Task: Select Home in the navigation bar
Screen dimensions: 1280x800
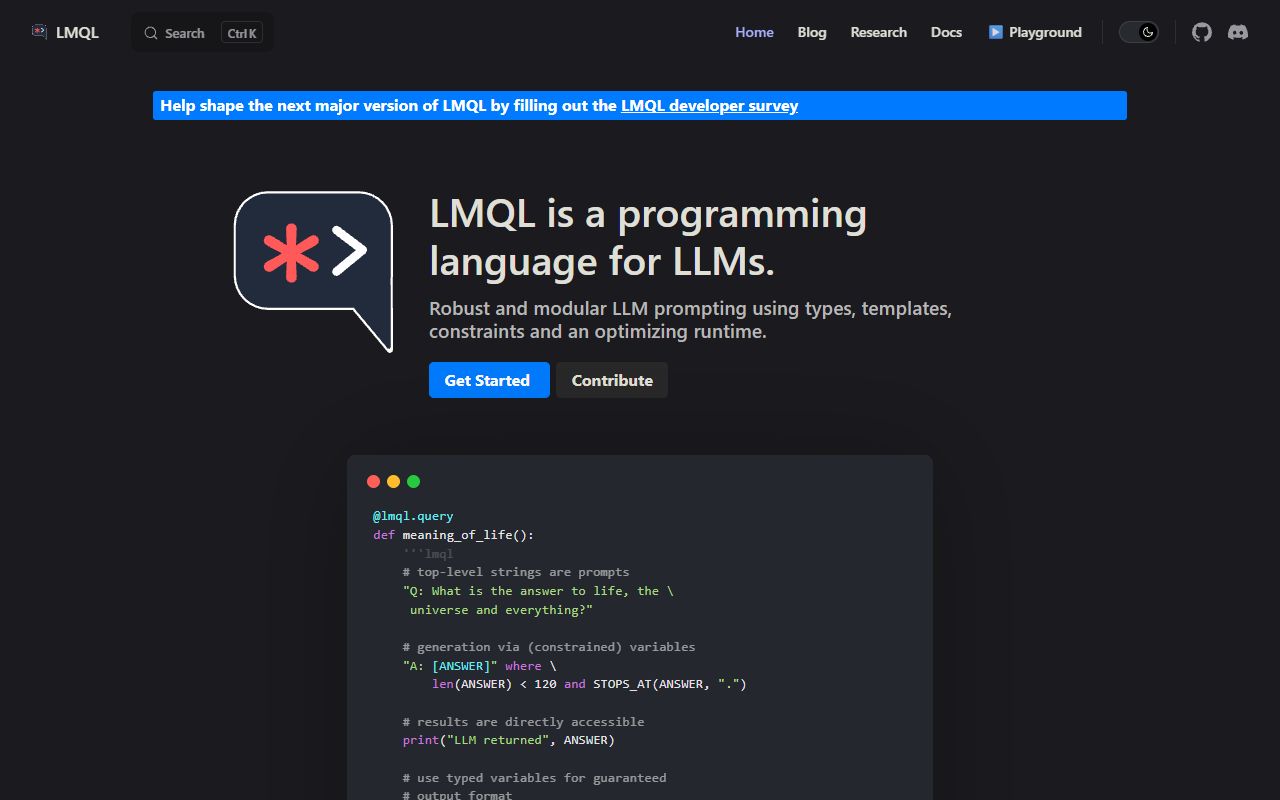Action: tap(754, 32)
